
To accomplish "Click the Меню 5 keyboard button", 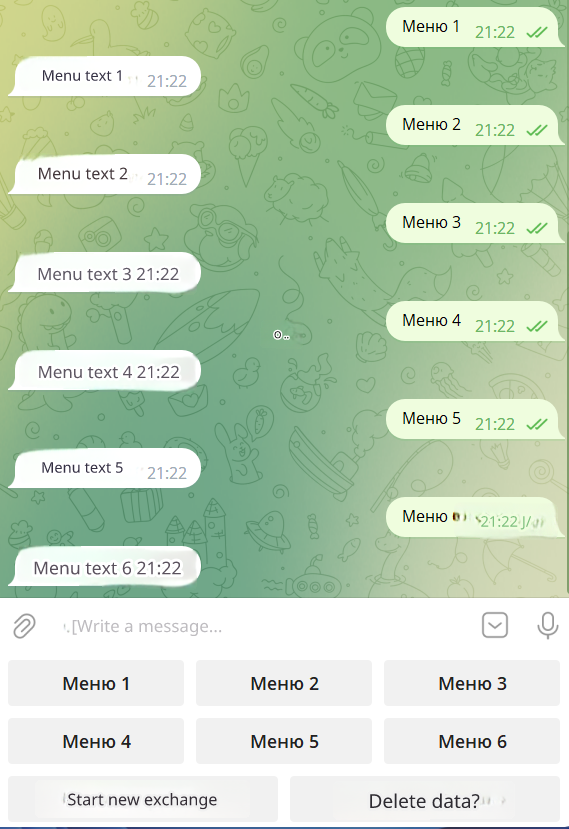I will click(284, 741).
